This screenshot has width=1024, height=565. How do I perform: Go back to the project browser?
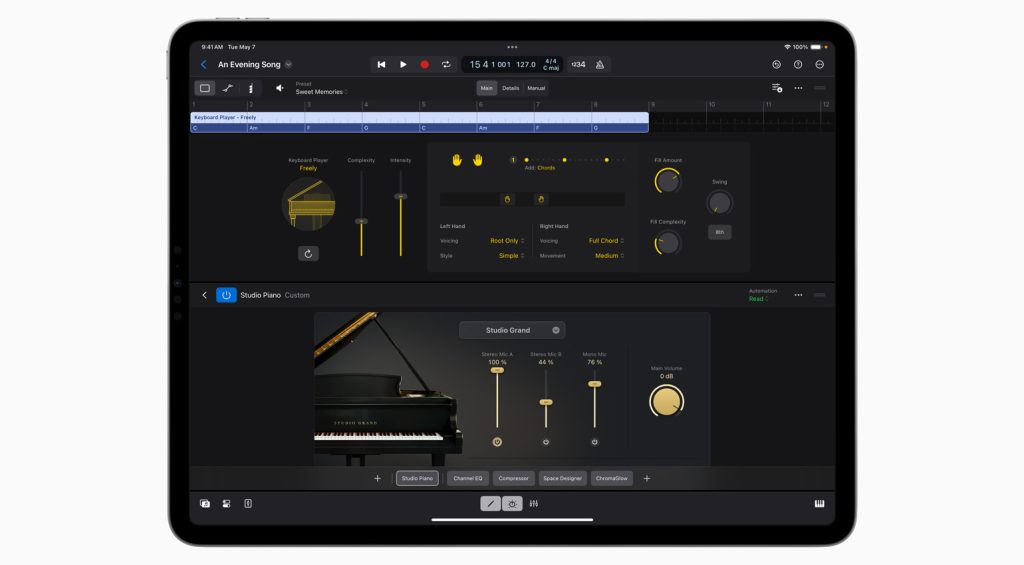tap(204, 65)
